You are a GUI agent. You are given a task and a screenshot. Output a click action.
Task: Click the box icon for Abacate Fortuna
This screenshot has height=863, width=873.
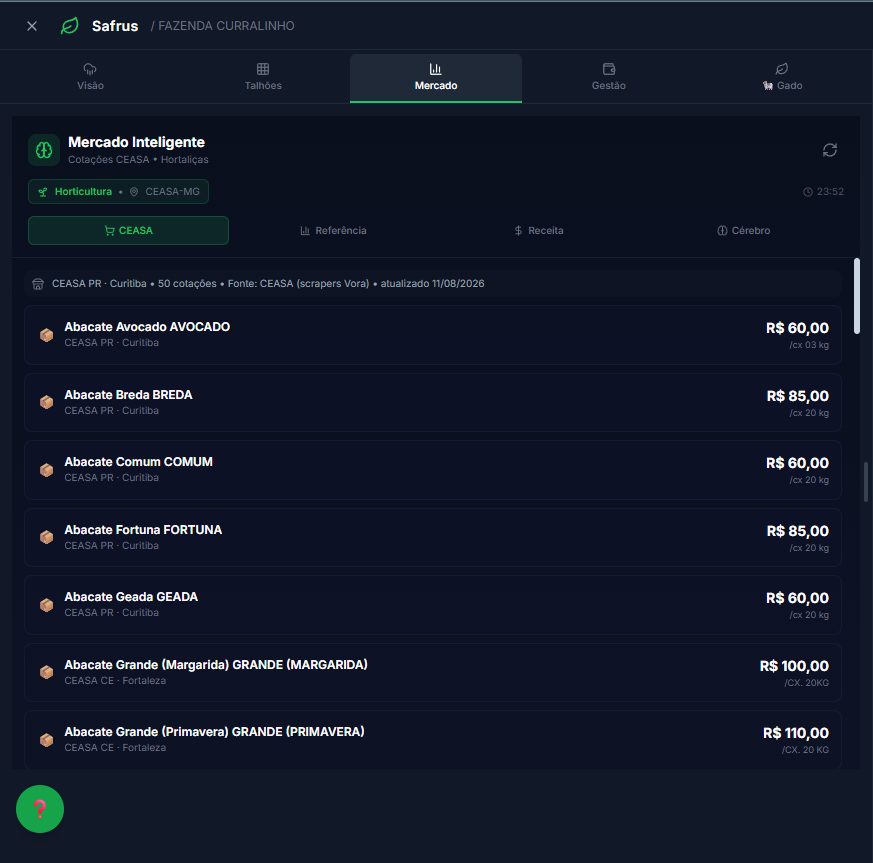click(x=47, y=537)
